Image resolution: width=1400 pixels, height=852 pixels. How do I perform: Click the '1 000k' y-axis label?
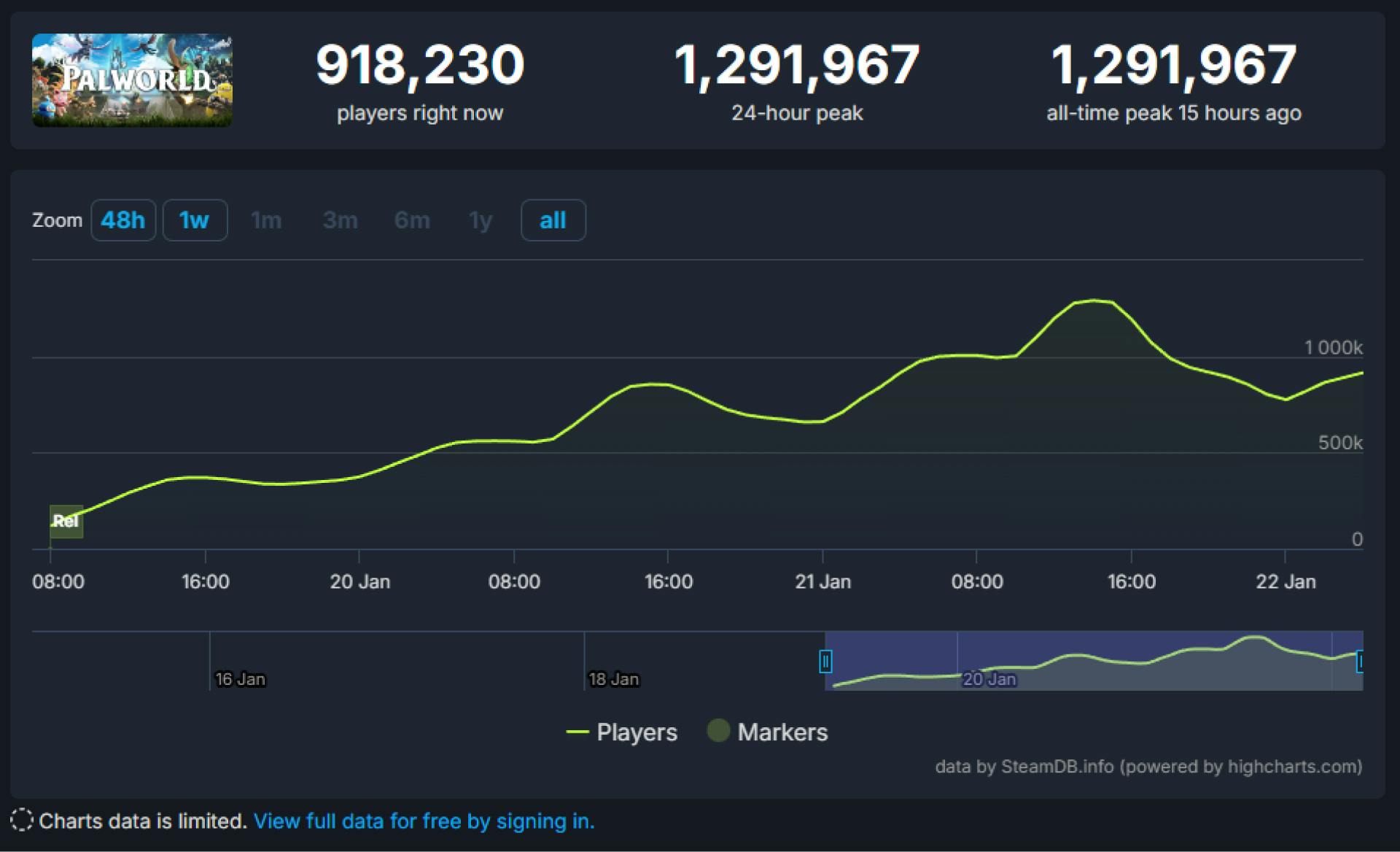pos(1333,347)
